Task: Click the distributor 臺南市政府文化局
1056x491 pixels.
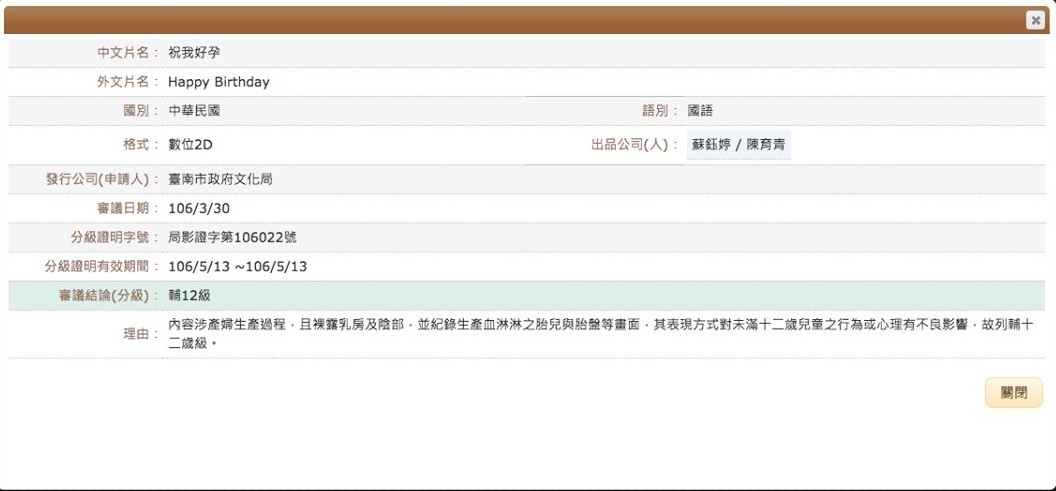Action: 220,179
